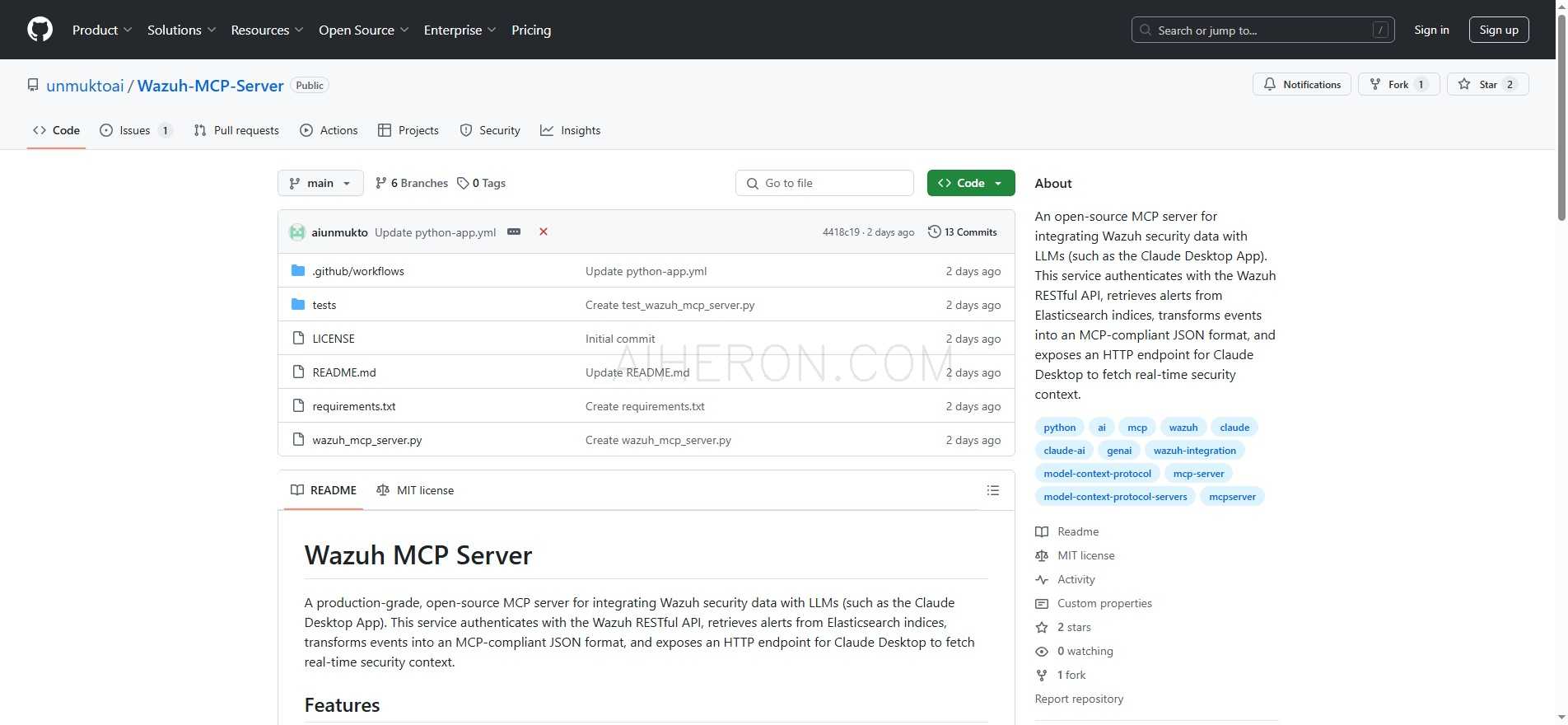Expand the Resources menu
This screenshot has height=725, width=1568.
(267, 30)
